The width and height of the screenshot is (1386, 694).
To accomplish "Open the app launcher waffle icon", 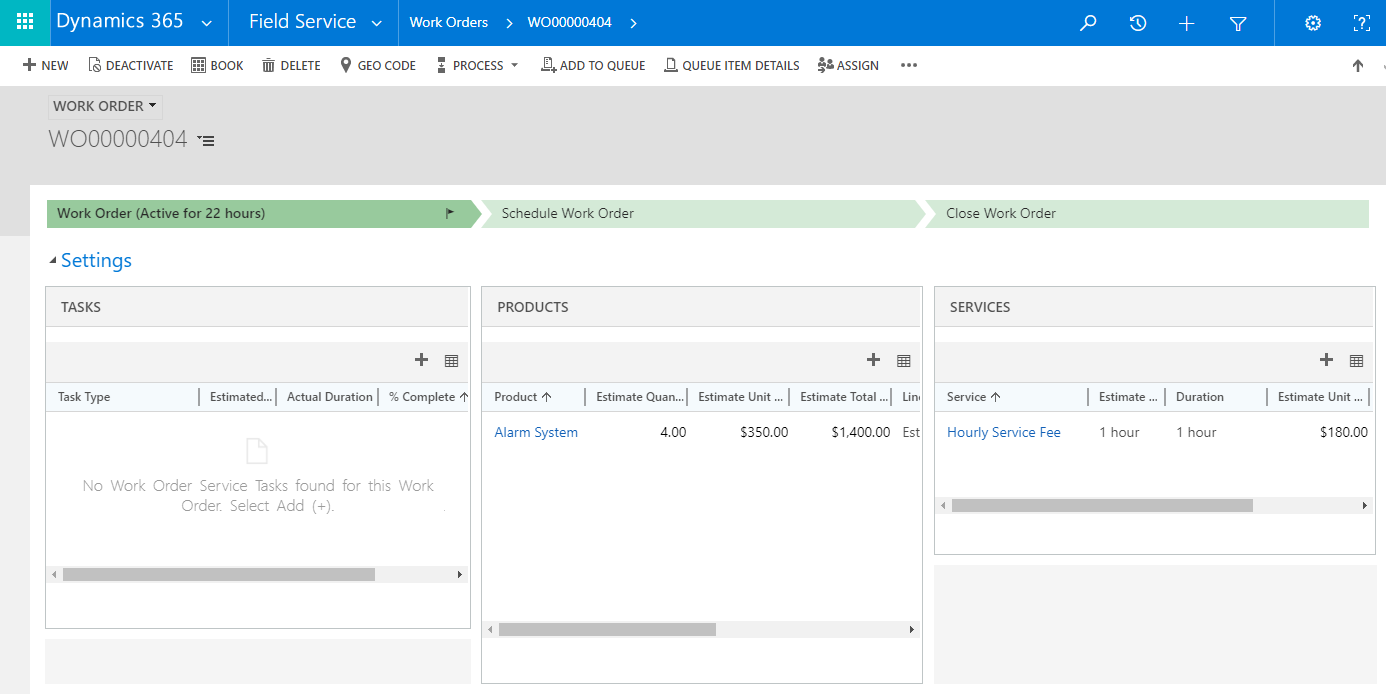I will click(x=25, y=22).
